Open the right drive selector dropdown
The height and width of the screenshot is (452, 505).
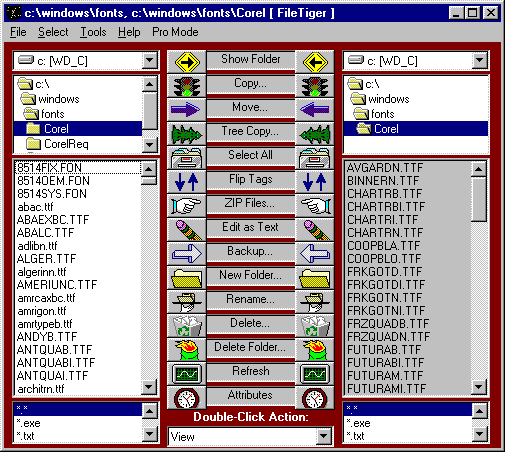click(x=479, y=60)
